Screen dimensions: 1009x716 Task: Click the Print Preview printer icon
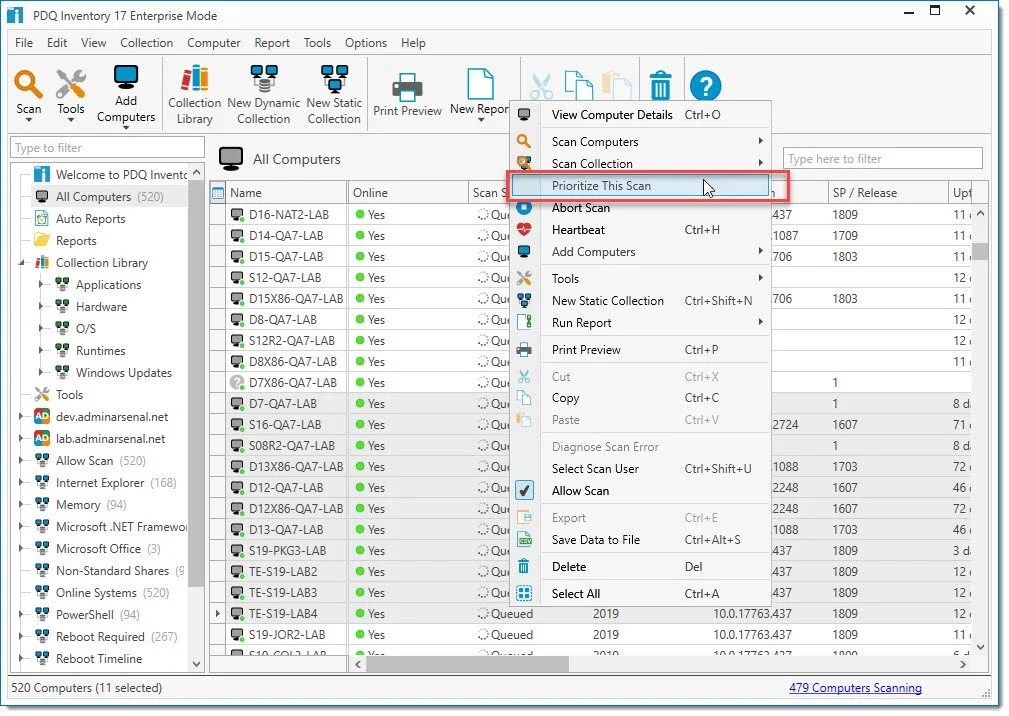click(x=407, y=87)
